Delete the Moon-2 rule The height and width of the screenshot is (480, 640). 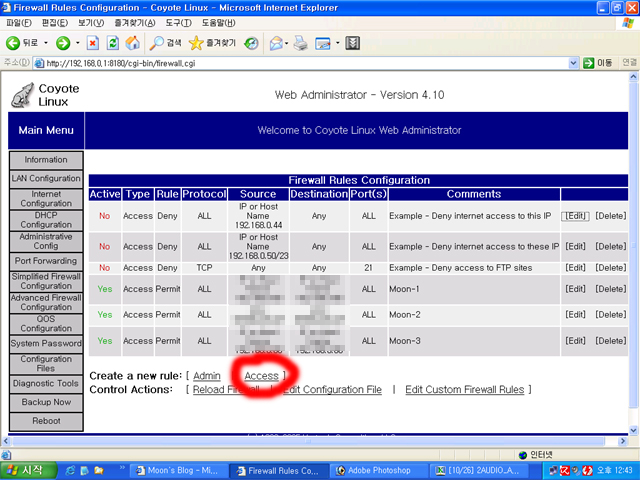[x=611, y=315]
